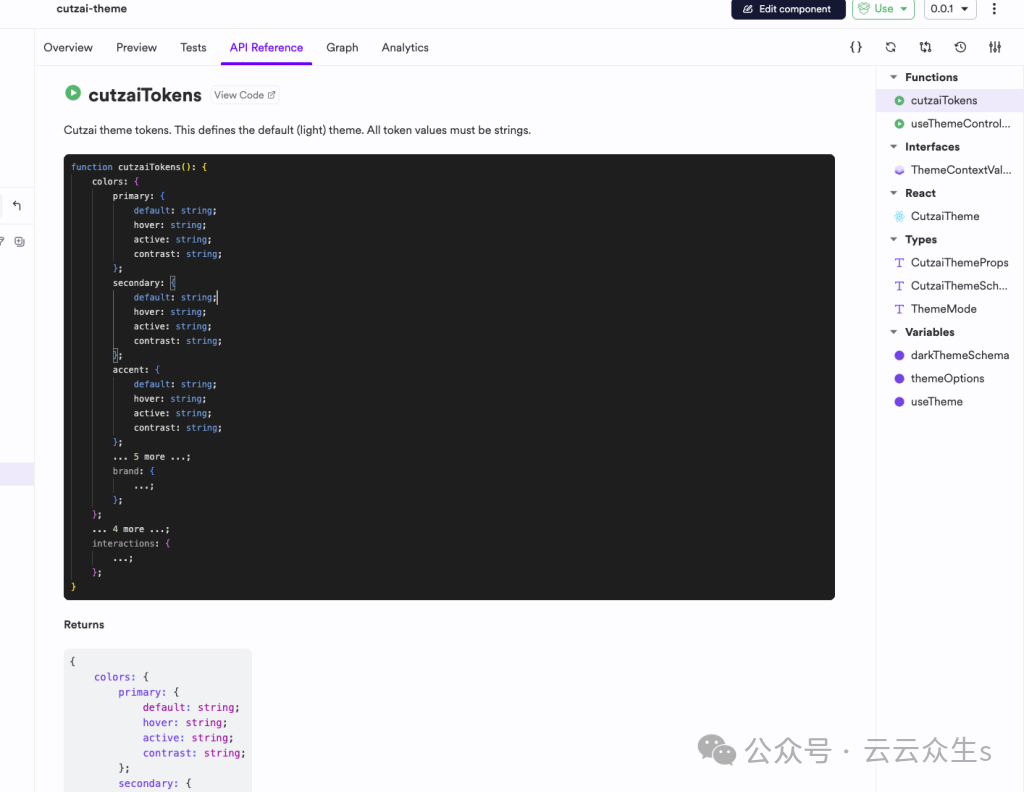Switch to the Graph tab
The image size is (1024, 792).
click(342, 48)
